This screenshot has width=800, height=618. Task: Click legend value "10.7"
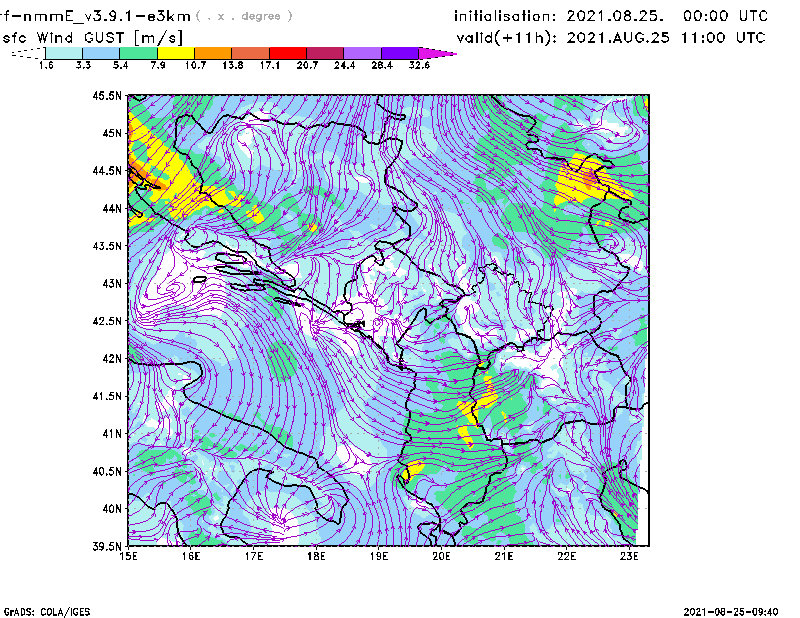point(195,65)
